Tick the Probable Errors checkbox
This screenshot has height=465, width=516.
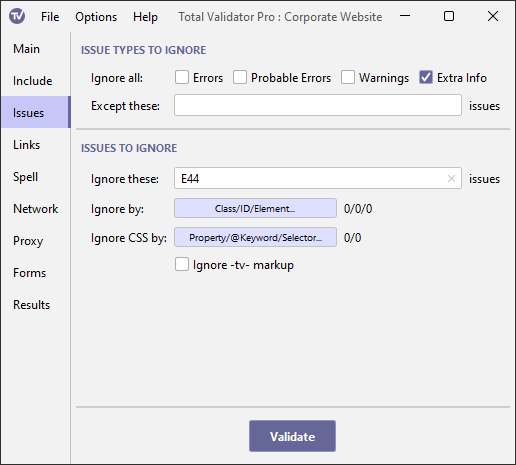[x=240, y=77]
